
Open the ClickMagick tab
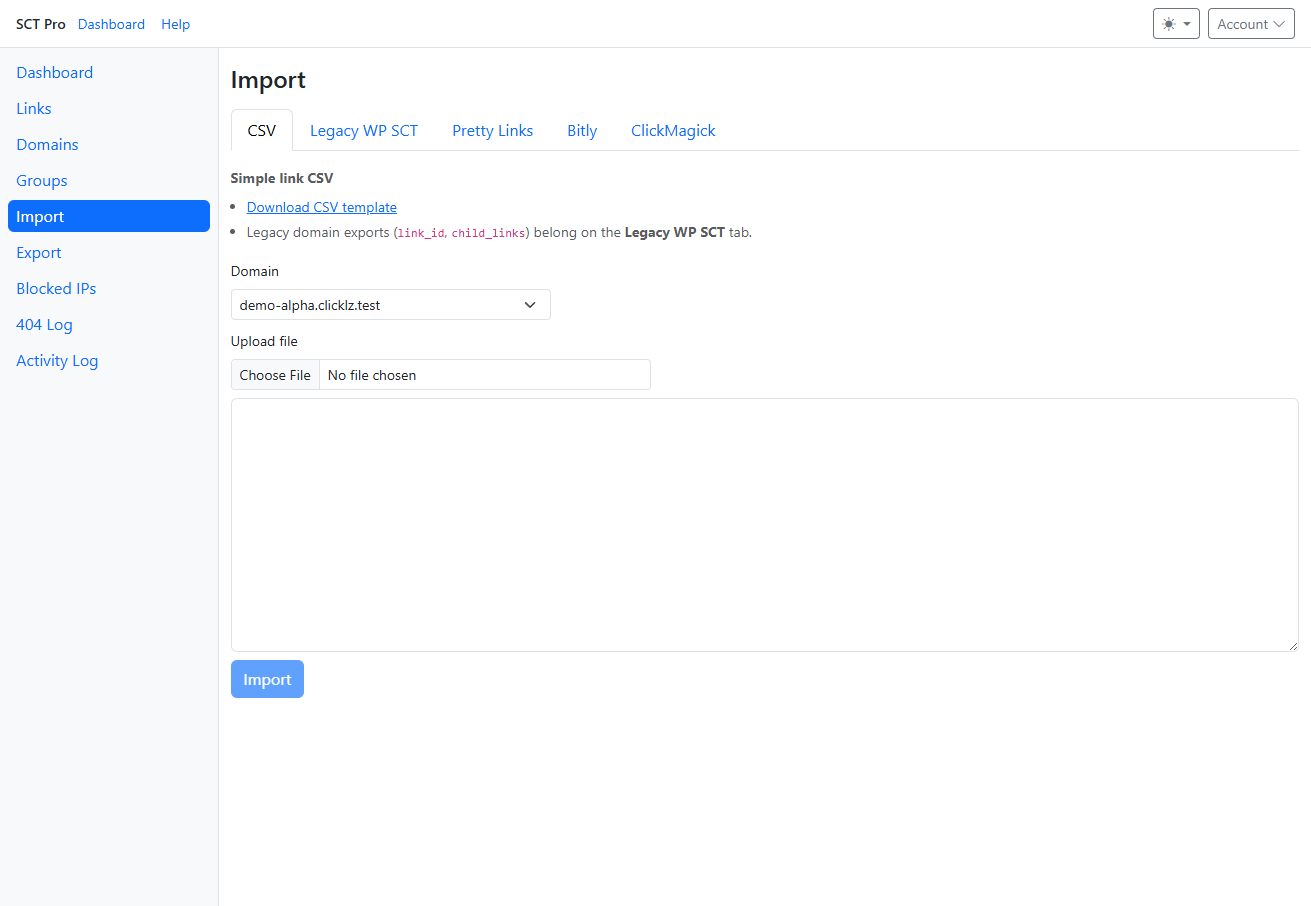coord(673,130)
